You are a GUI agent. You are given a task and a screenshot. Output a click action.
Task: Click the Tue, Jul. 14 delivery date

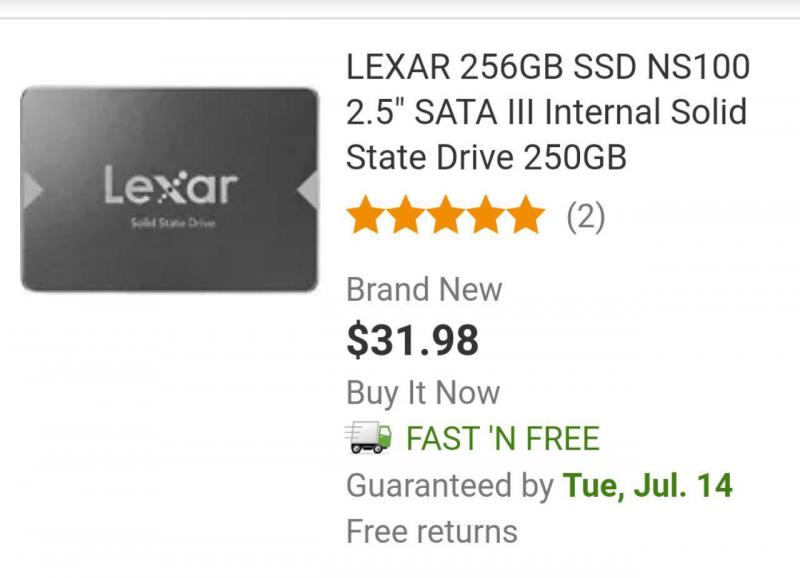(647, 486)
